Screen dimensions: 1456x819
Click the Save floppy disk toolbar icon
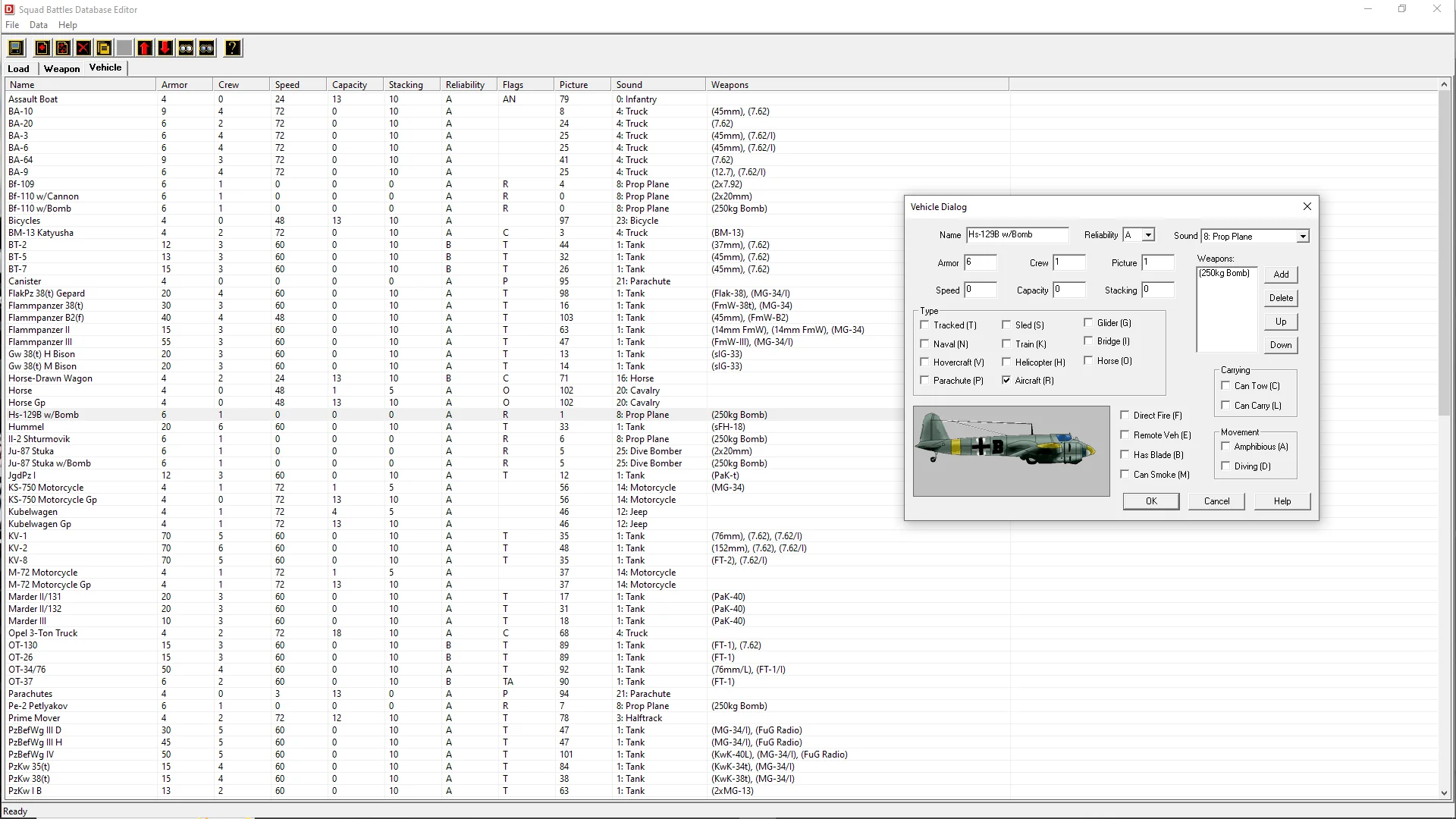(16, 48)
